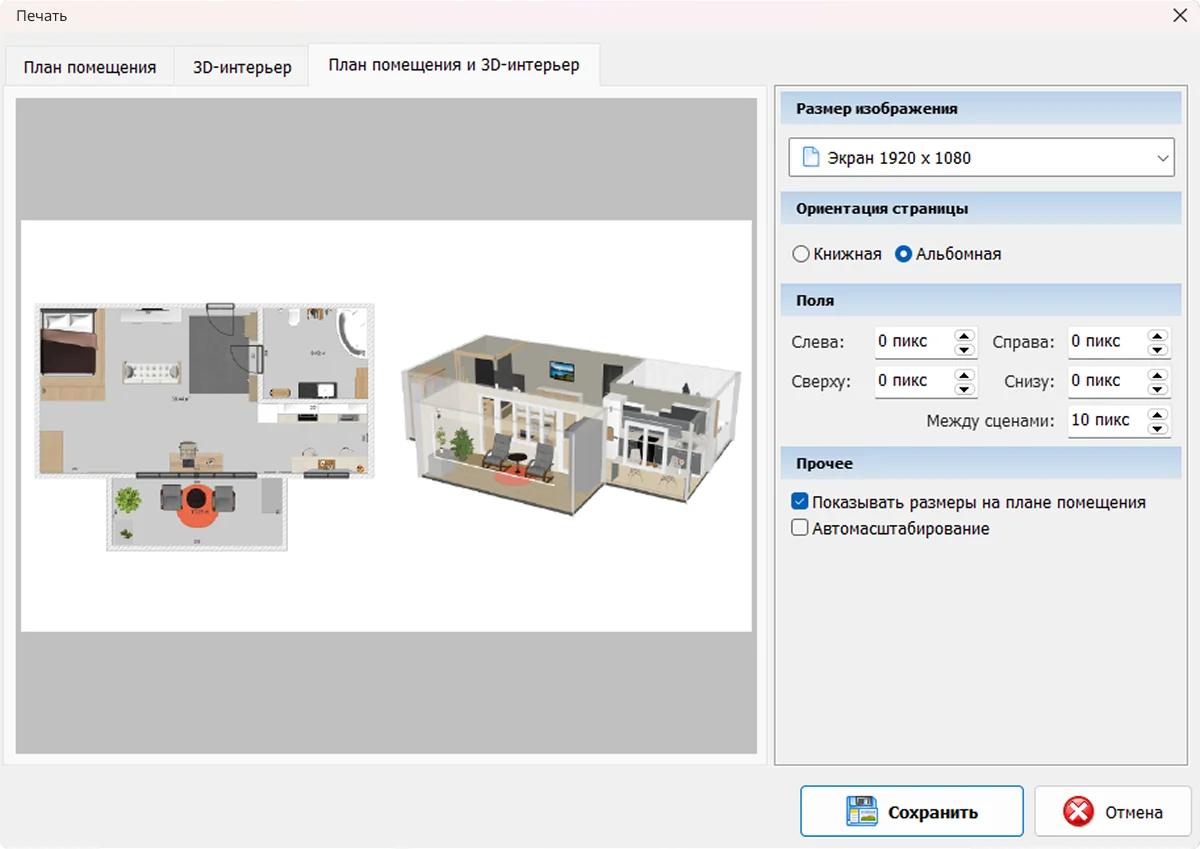Increase the Слева margin value
1200x849 pixels.
point(965,336)
